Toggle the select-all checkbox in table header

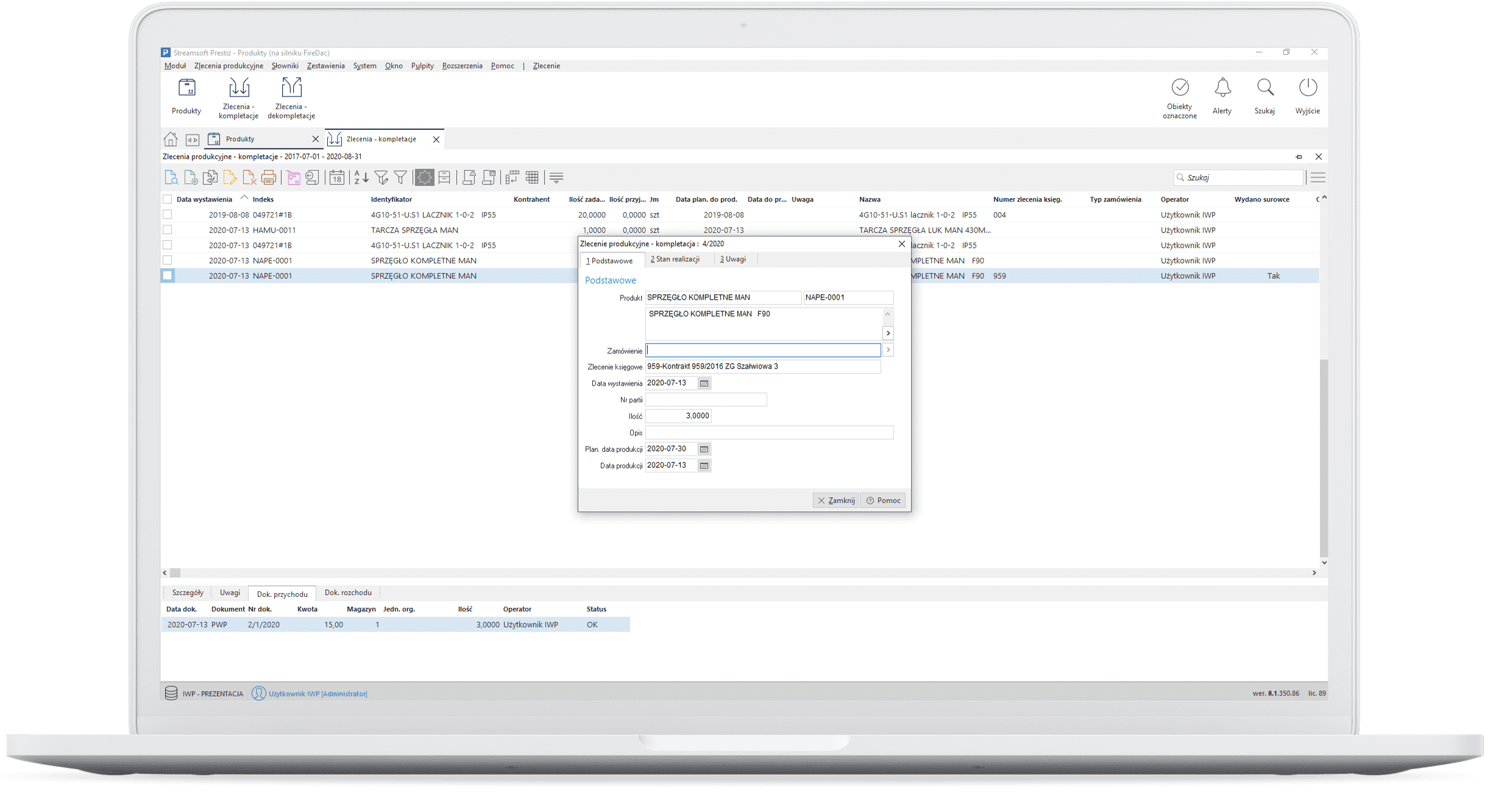click(168, 199)
